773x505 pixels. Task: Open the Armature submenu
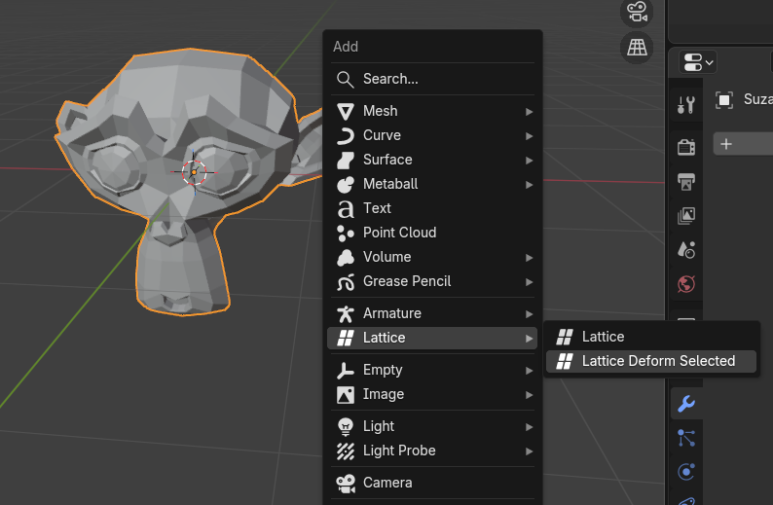tap(432, 313)
